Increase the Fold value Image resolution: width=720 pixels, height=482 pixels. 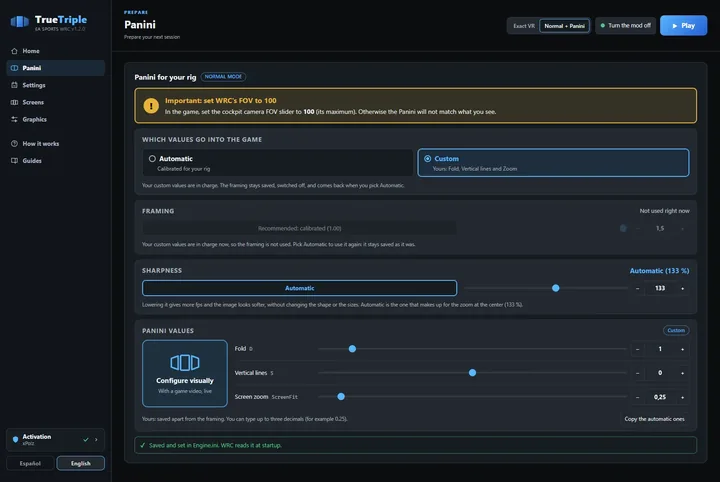pos(682,349)
